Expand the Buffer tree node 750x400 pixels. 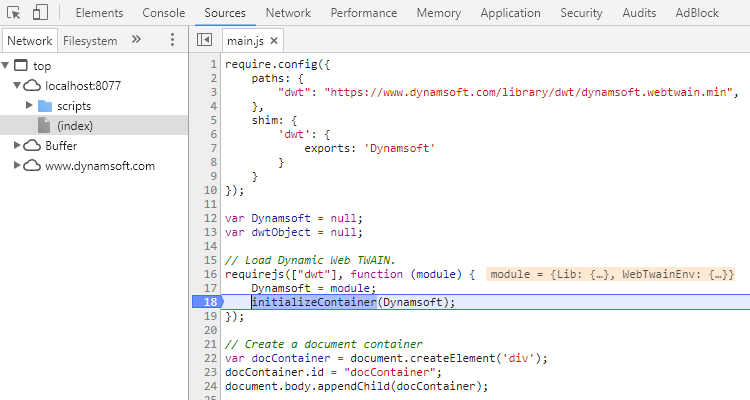click(18, 145)
